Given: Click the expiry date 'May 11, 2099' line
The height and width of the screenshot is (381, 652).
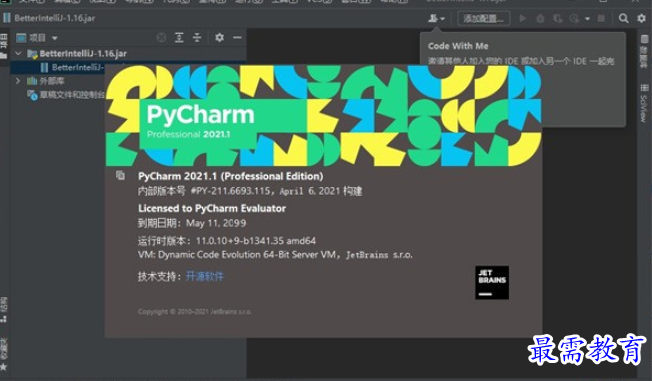Looking at the screenshot, I should pyautogui.click(x=192, y=223).
